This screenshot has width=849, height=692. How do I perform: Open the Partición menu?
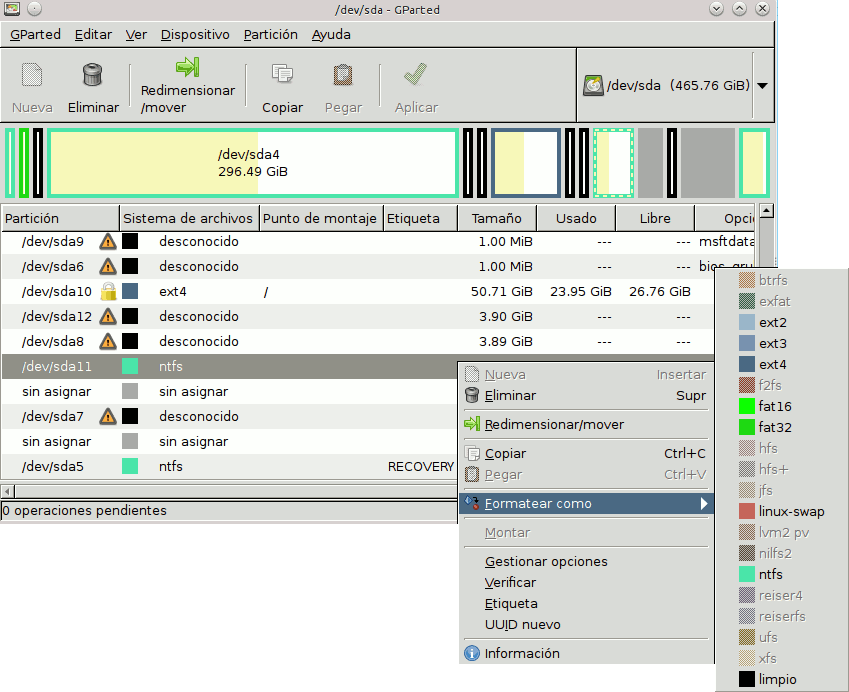270,33
